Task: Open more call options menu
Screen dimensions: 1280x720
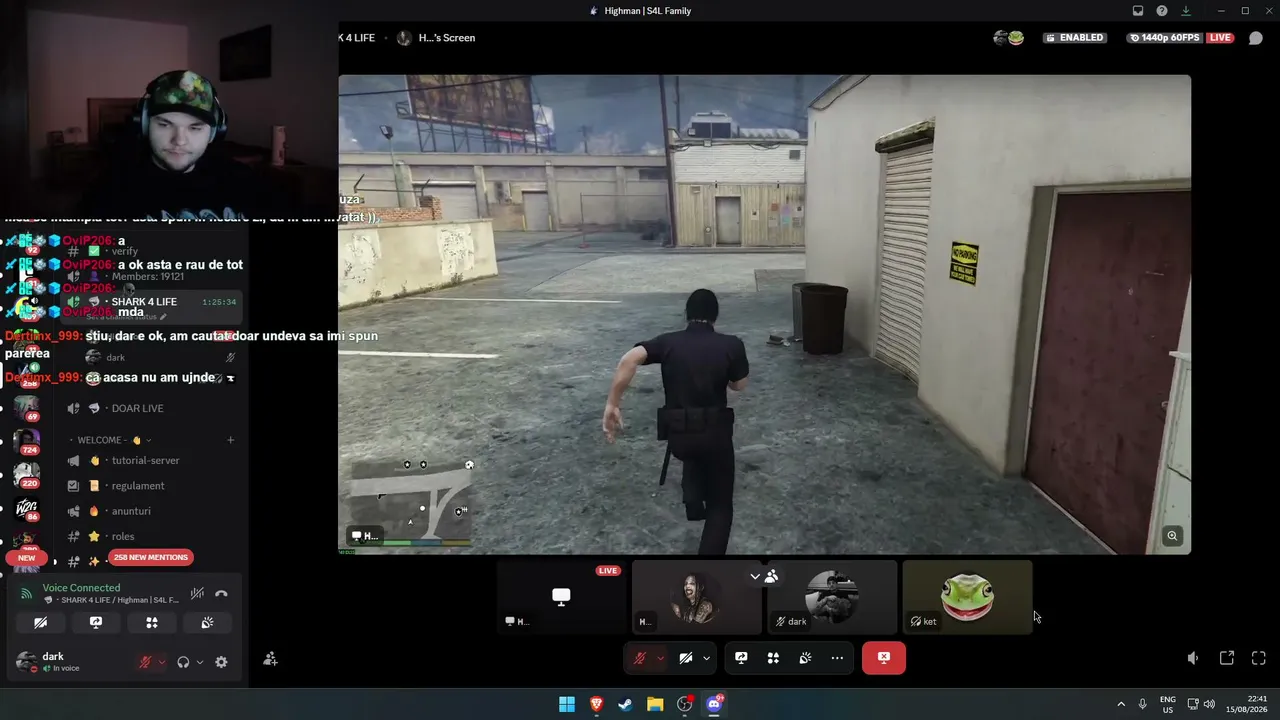Action: point(837,658)
